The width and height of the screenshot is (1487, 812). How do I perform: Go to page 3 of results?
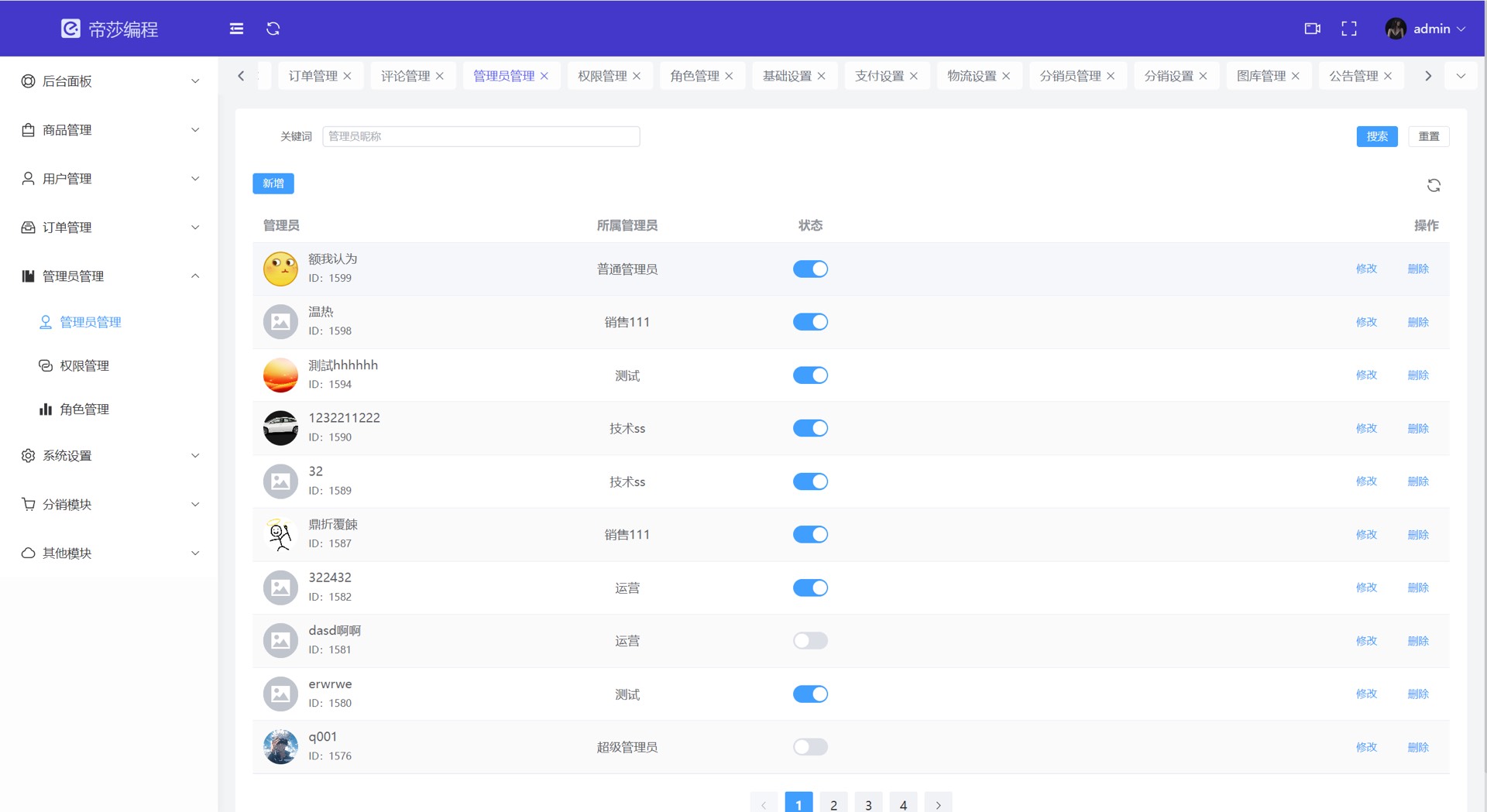[868, 804]
